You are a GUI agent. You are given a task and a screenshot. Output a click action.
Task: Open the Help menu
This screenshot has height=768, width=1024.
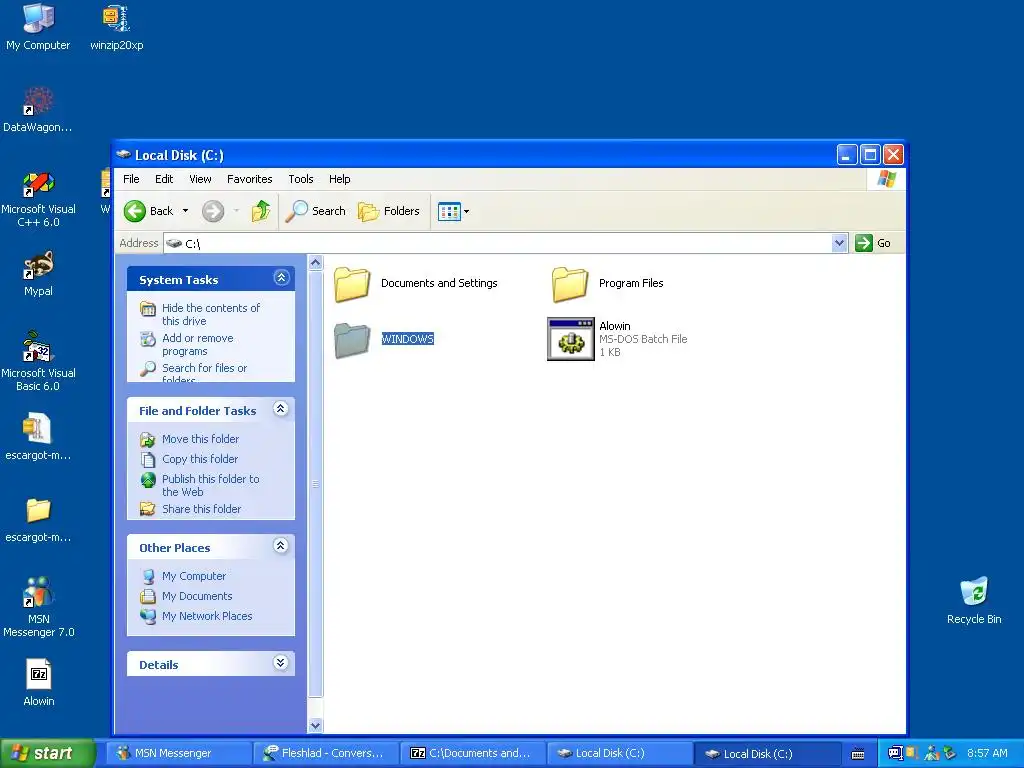point(340,179)
